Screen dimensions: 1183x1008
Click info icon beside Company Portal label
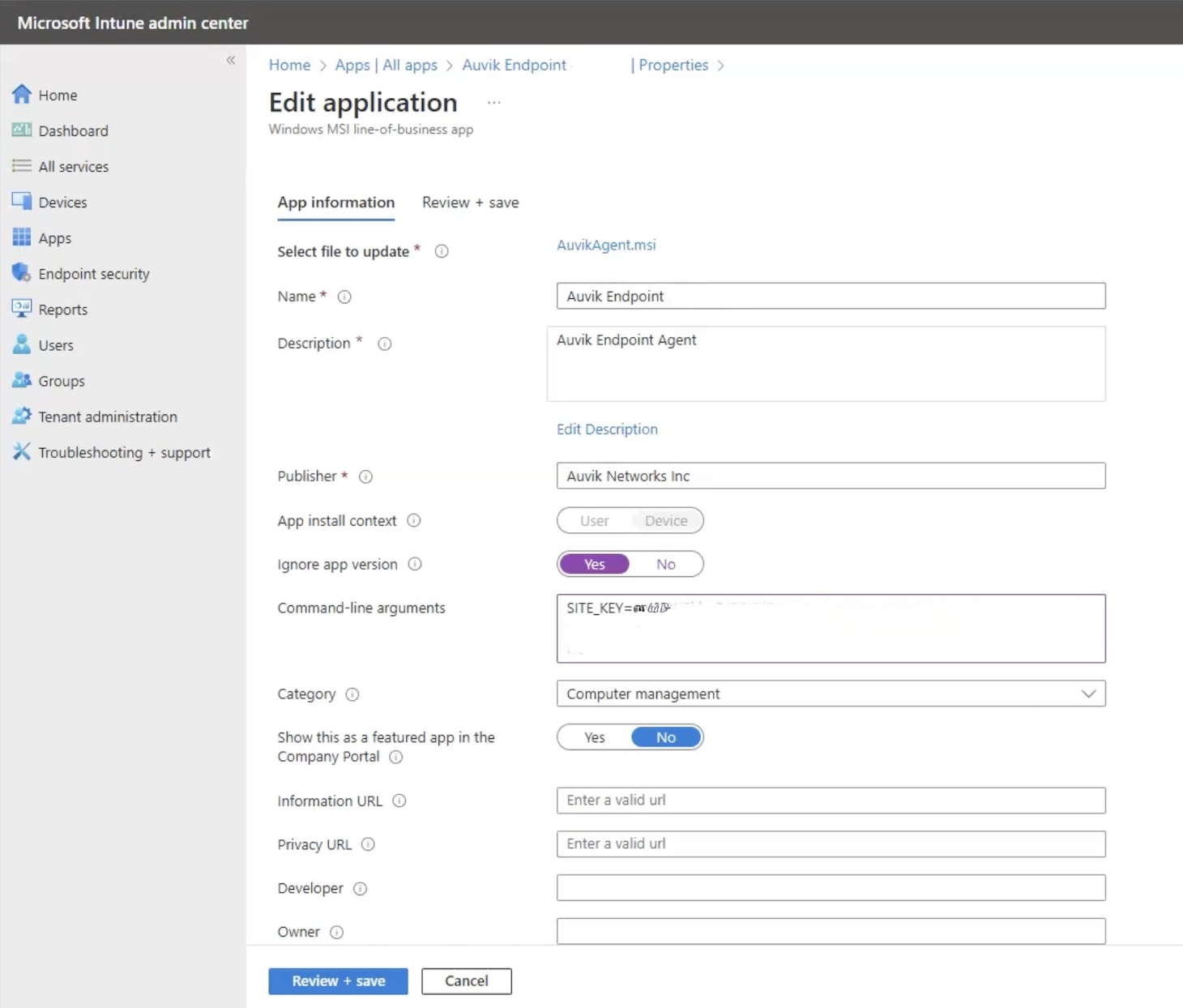tap(395, 757)
